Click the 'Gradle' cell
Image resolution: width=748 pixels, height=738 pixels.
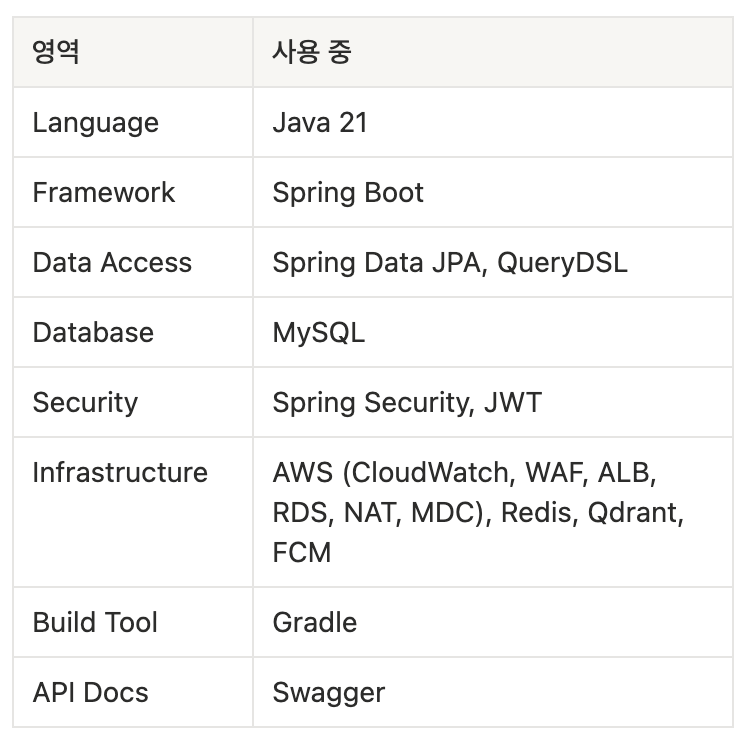coord(493,622)
